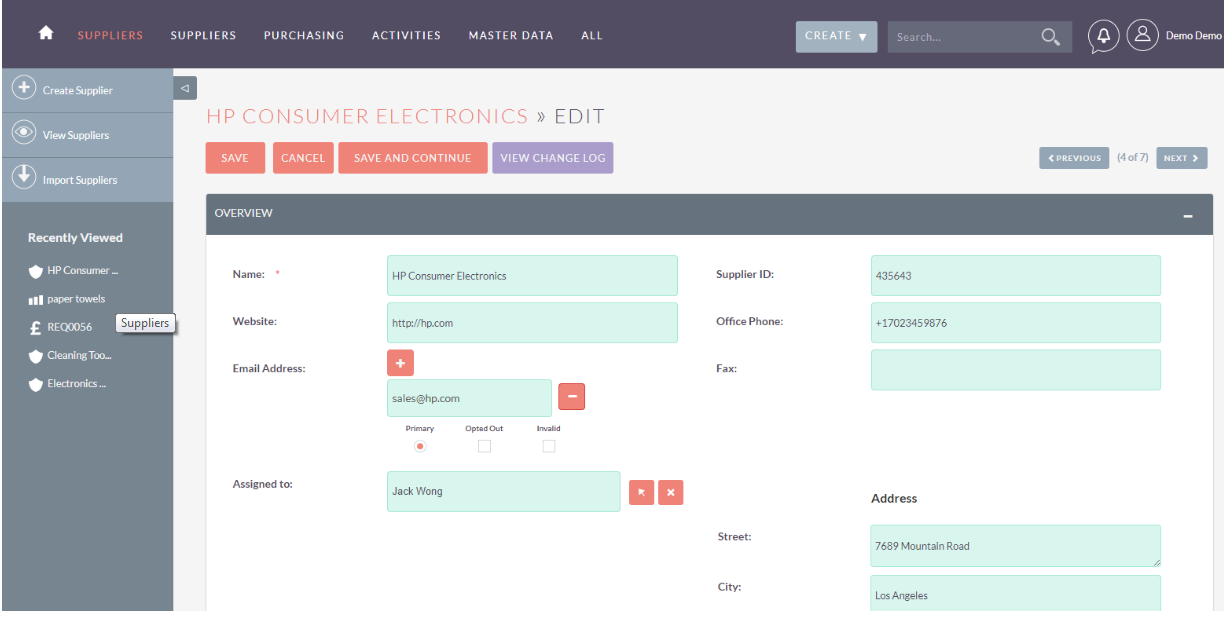Collapse the sidebar with the arrow toggle
This screenshot has height=620, width=1224.
[185, 88]
